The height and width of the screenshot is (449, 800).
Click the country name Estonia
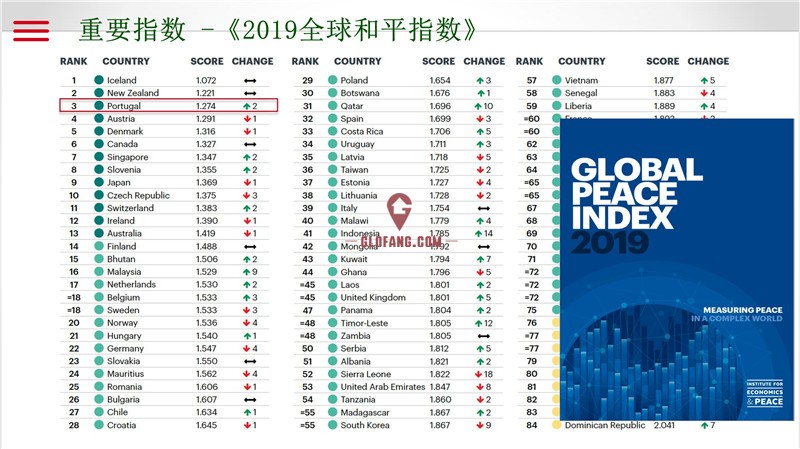pos(355,182)
